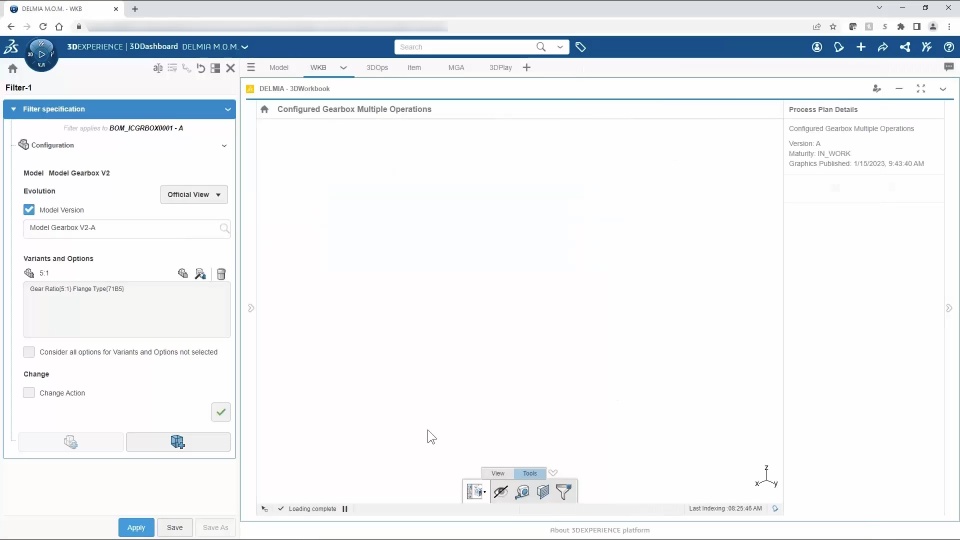The width and height of the screenshot is (960, 540).
Task: Open the DELMIA M.O.M. dashboard dropdown
Action: pyautogui.click(x=245, y=47)
